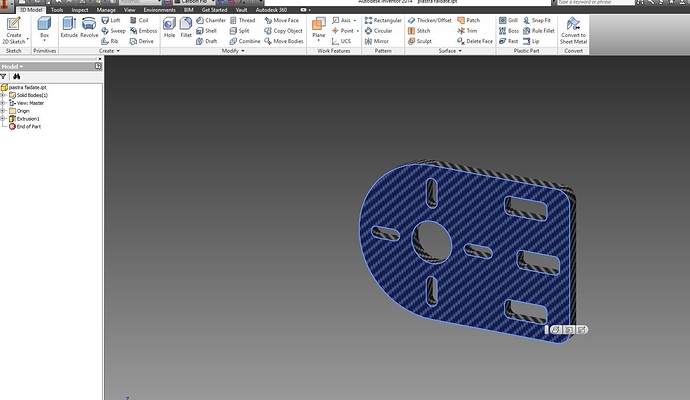
Task: Select the Revolve tool
Action: (x=90, y=26)
